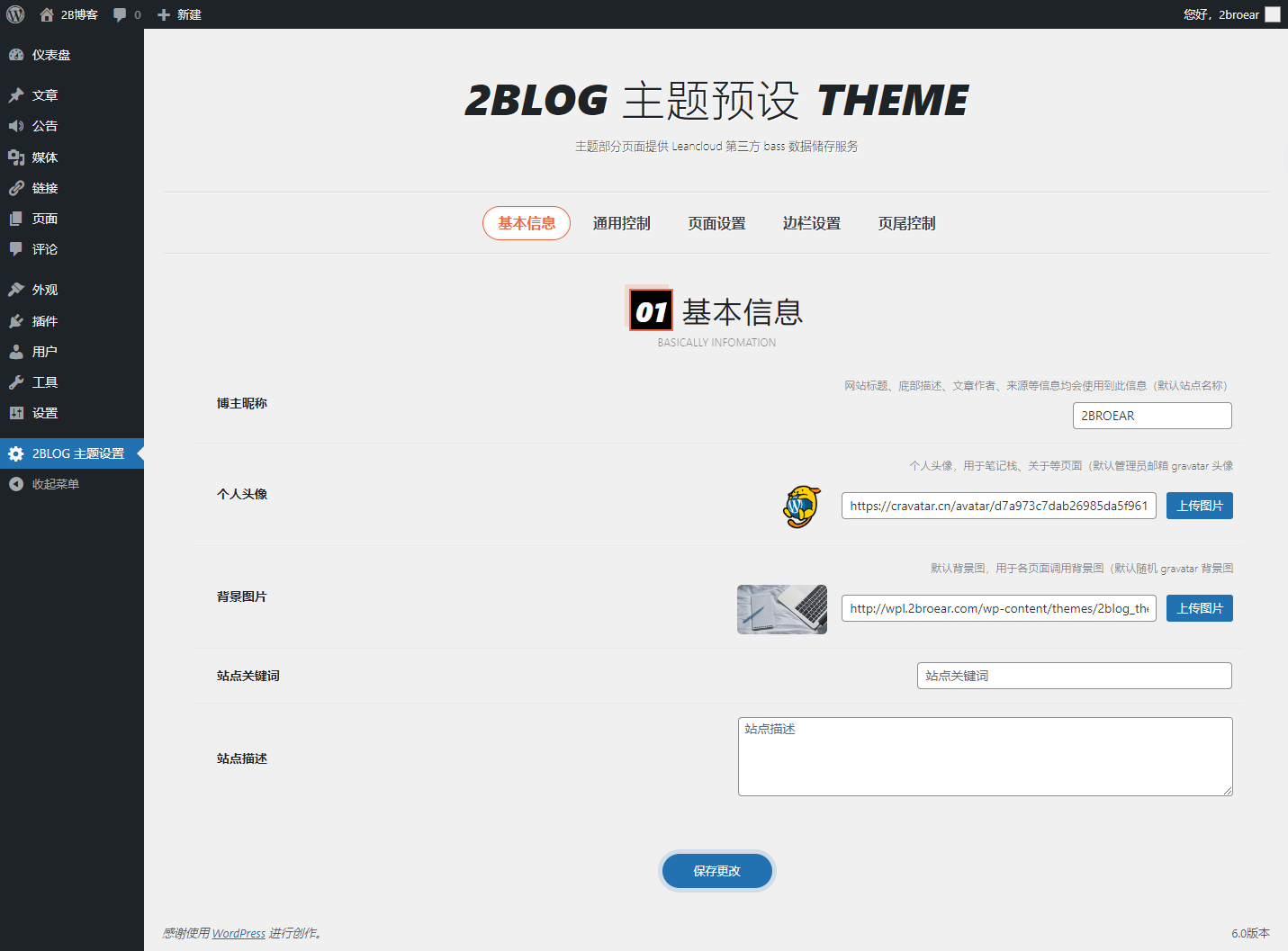Open the 文章 posts menu

72,95
